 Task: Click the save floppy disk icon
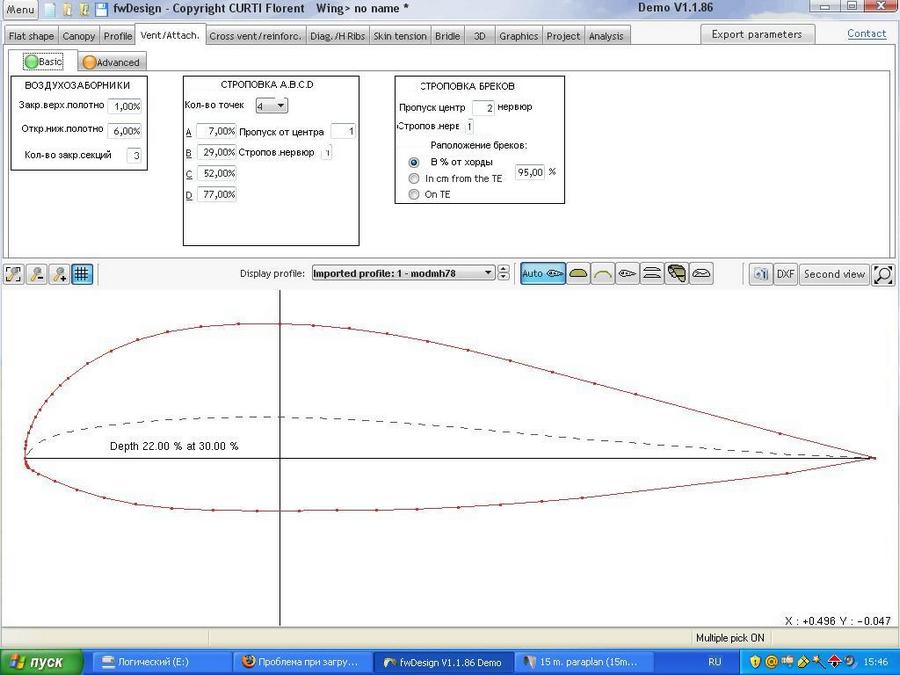pyautogui.click(x=101, y=9)
